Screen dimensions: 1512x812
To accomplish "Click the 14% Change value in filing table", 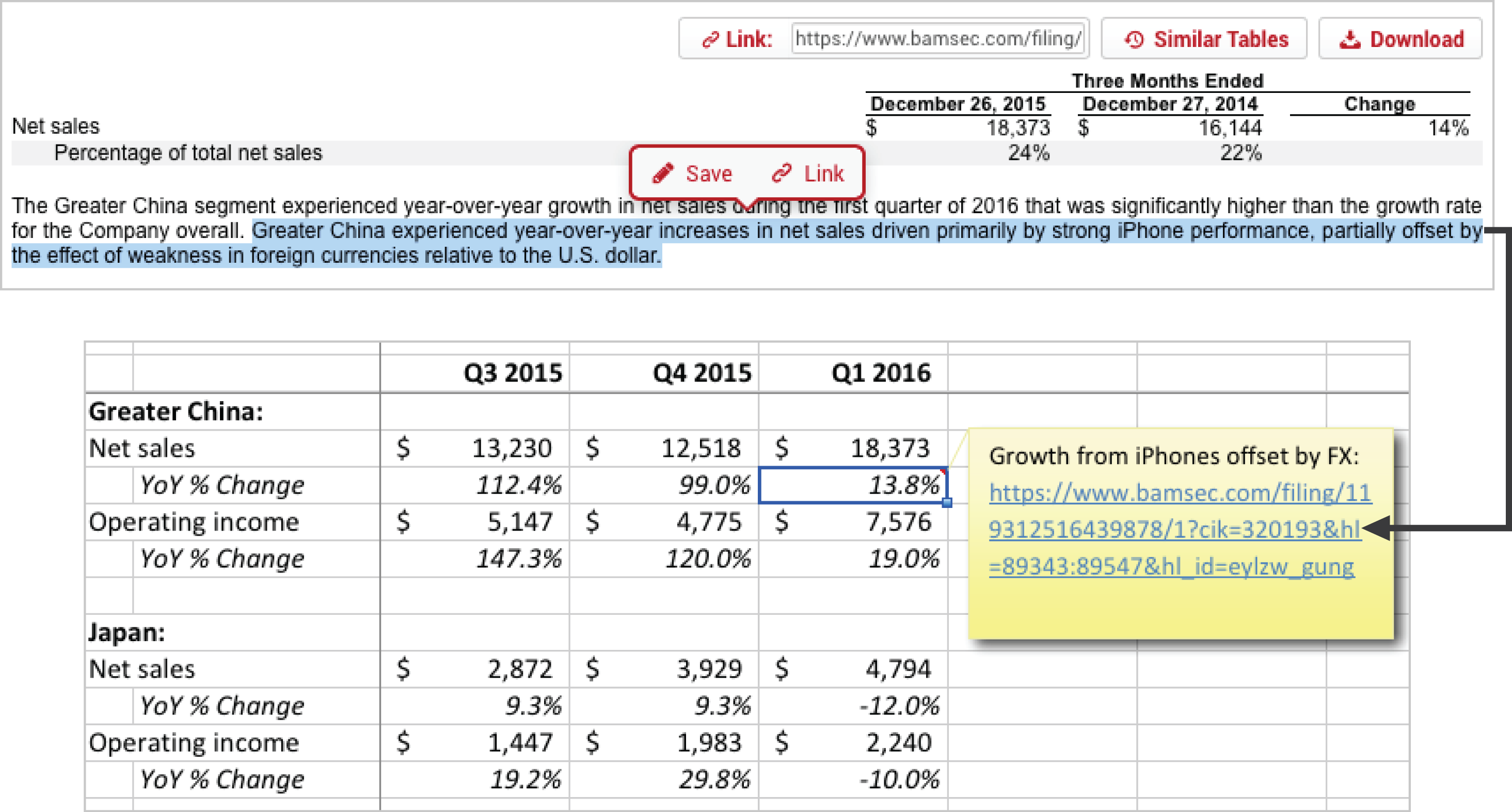I will 1448,128.
